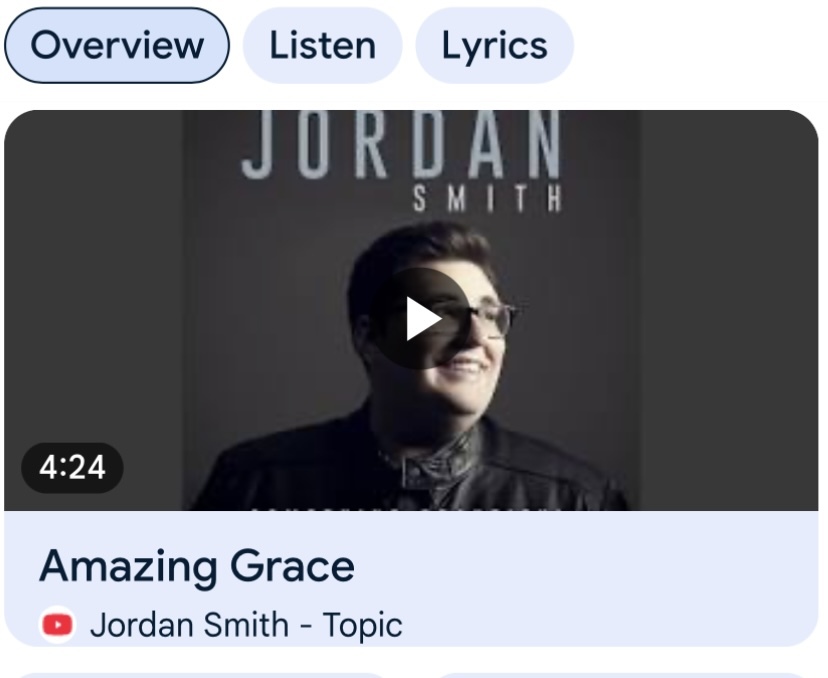Select the 4:24 duration badge
The image size is (828, 678).
72,468
